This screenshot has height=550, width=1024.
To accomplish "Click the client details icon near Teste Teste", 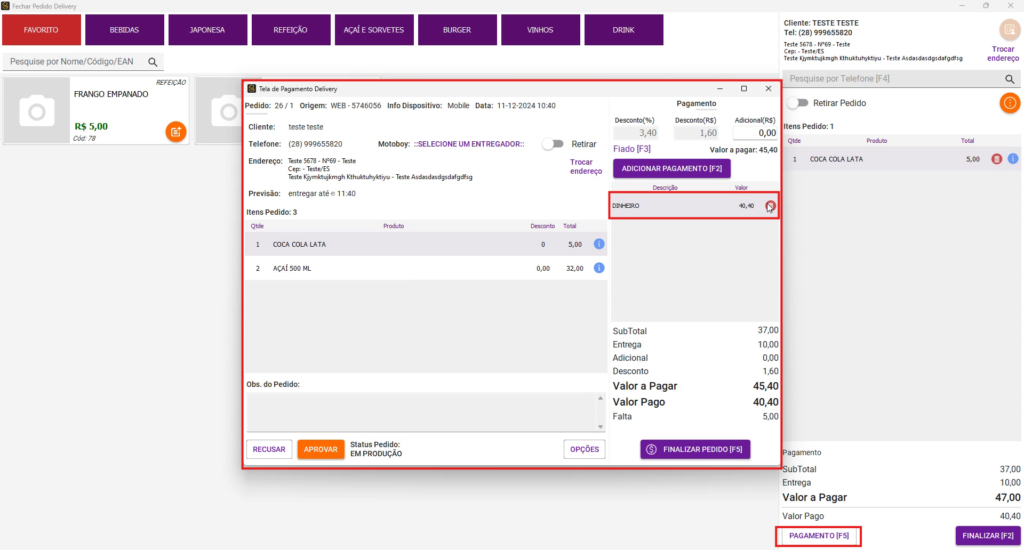I will 1008,30.
